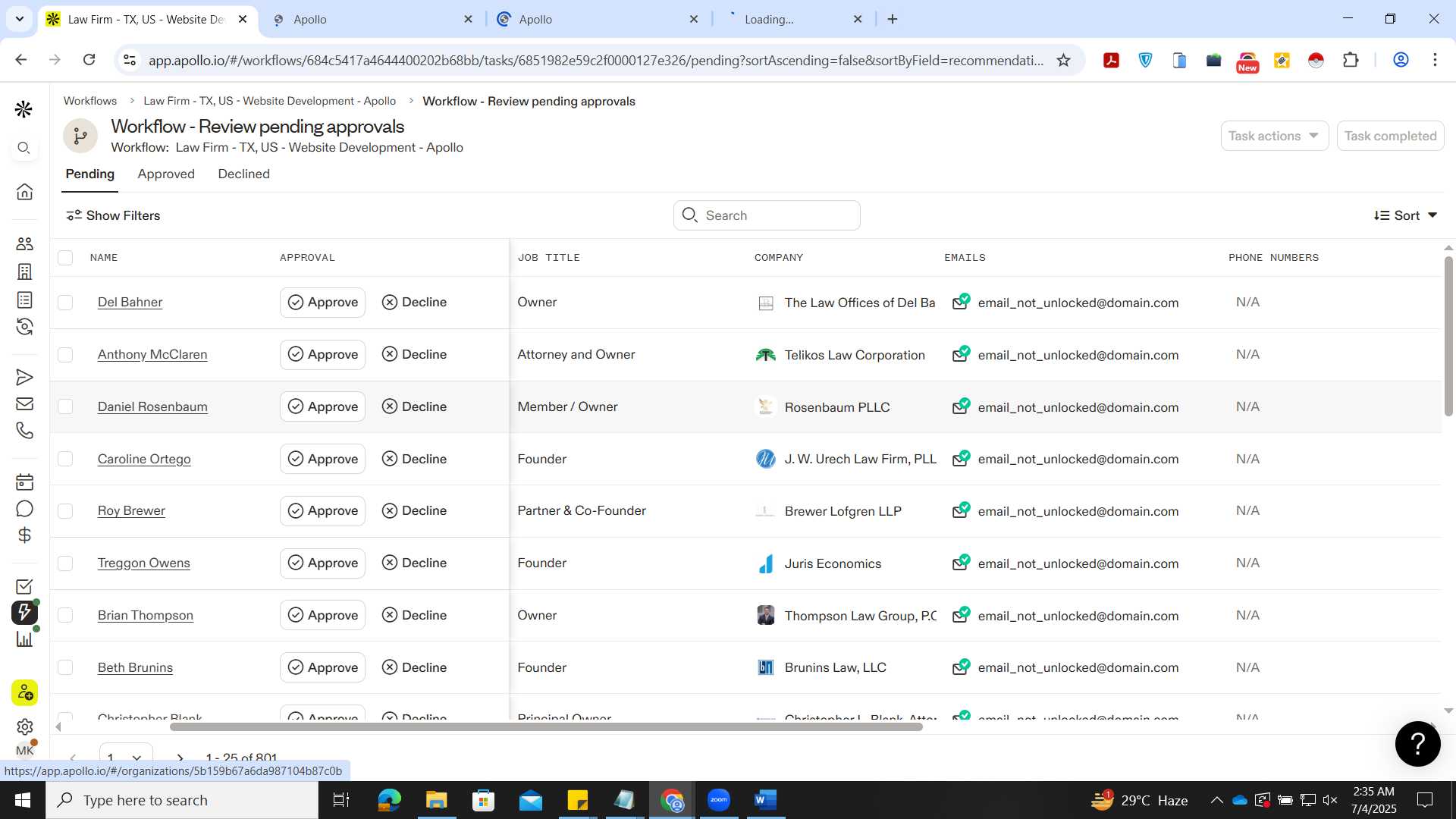
Task: Select the Roy Brewer row checkbox
Action: coord(65,511)
